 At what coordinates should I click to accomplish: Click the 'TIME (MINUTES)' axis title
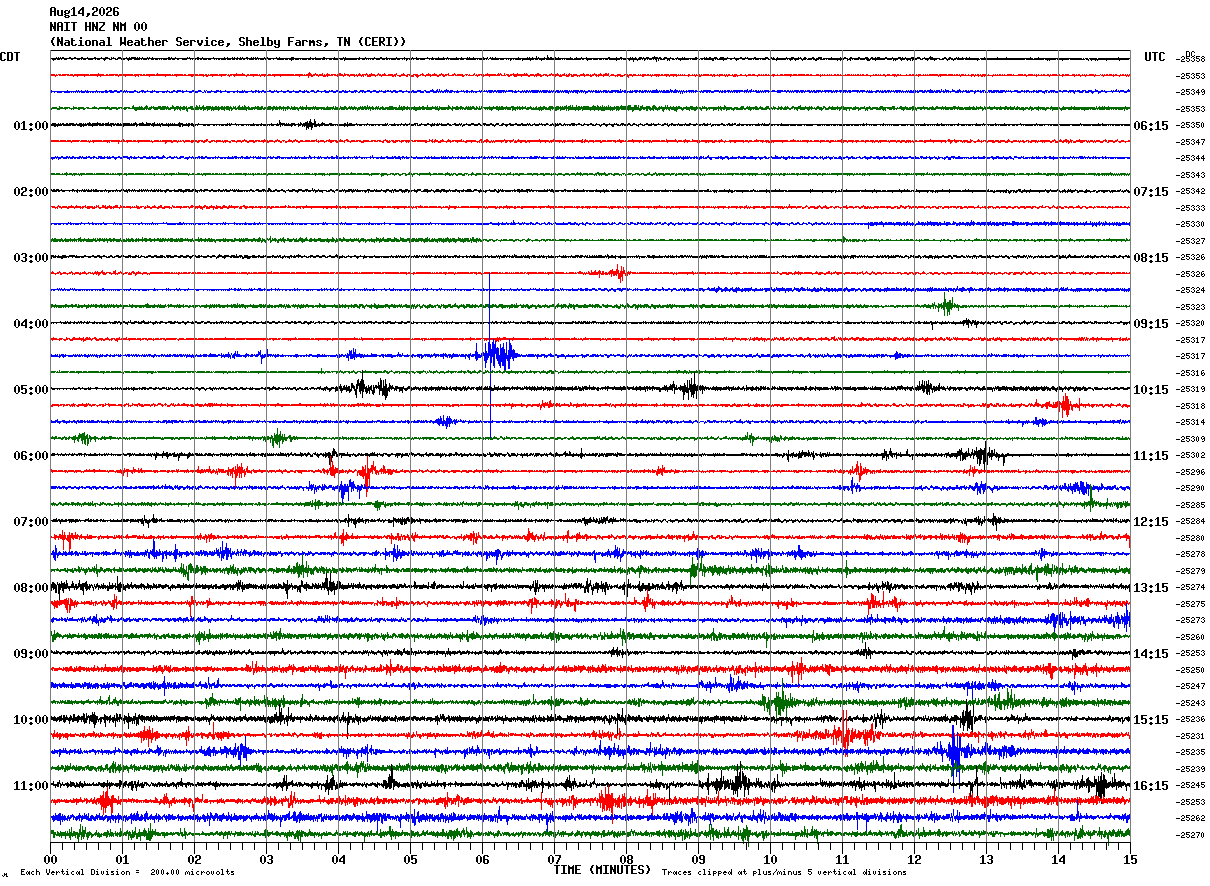(x=602, y=870)
